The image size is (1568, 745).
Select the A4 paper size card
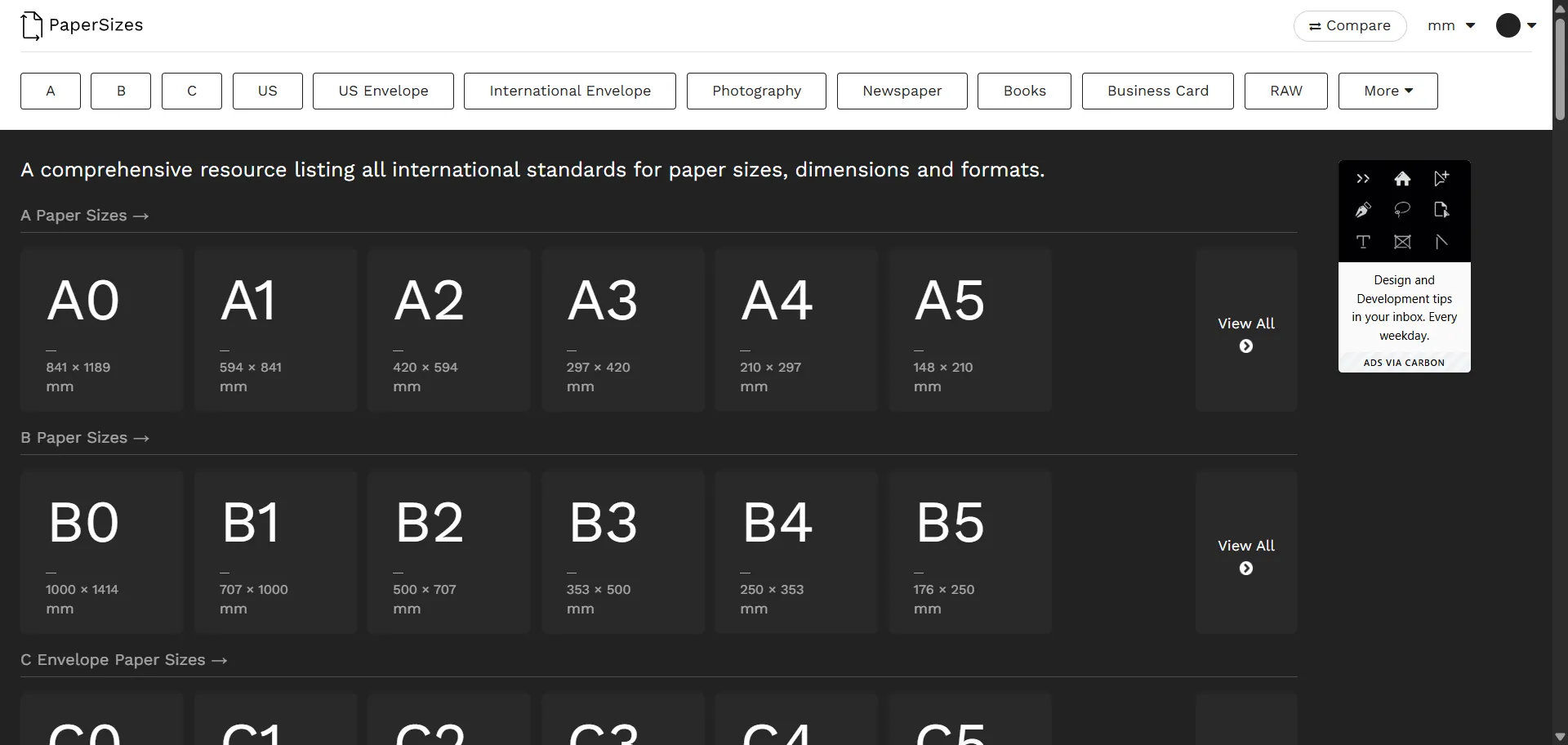[796, 330]
